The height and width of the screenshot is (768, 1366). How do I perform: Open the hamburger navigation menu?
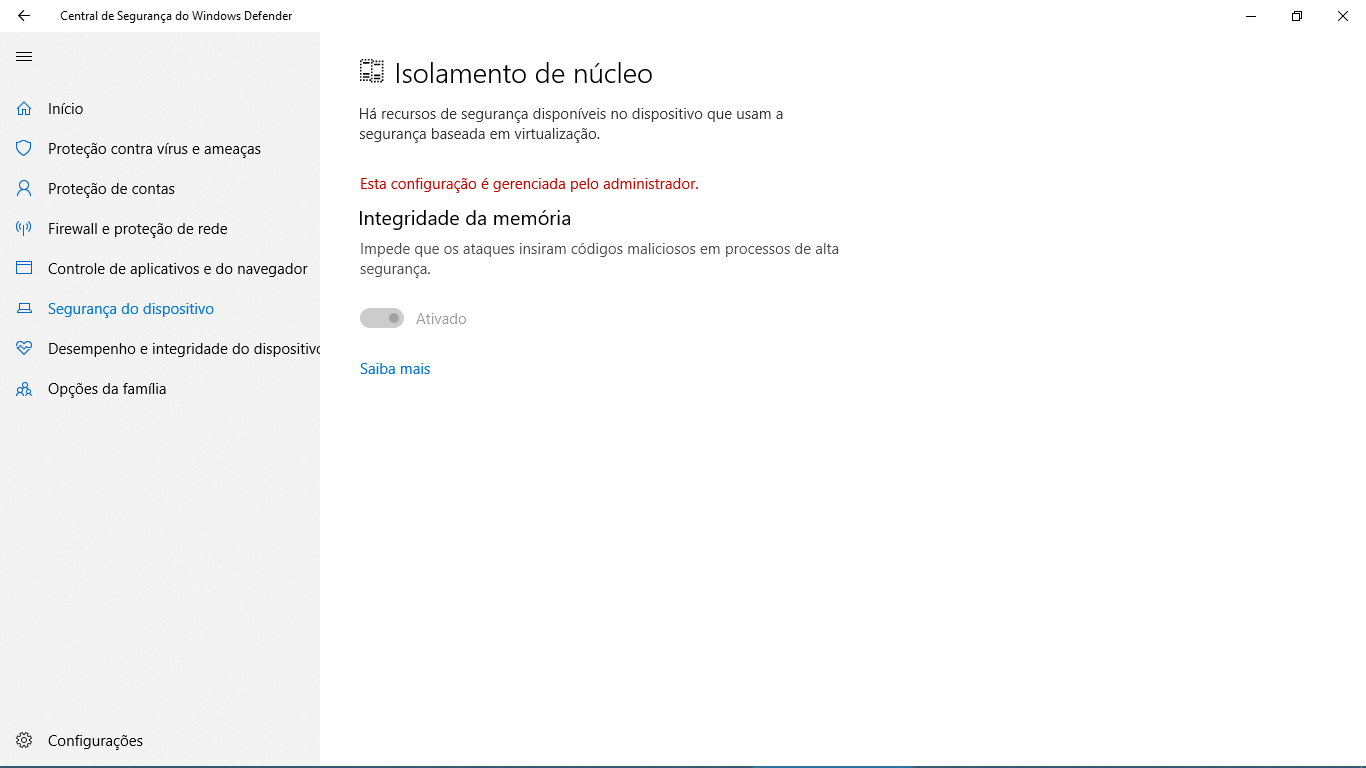[x=24, y=57]
